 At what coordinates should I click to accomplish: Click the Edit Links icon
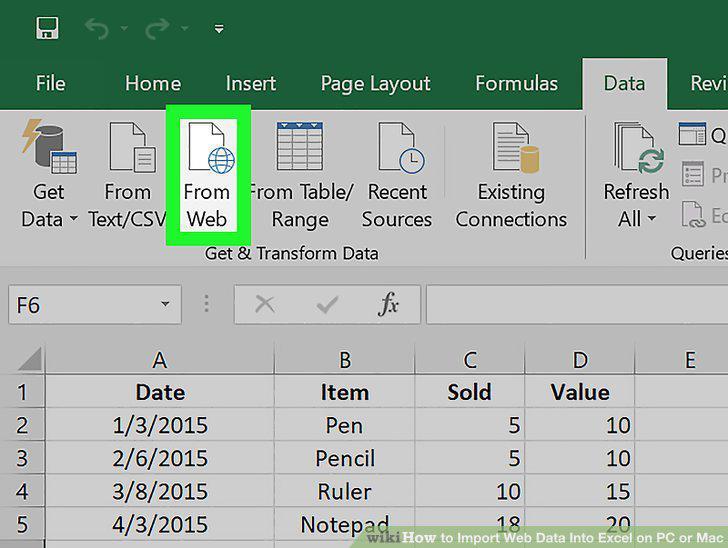[693, 214]
